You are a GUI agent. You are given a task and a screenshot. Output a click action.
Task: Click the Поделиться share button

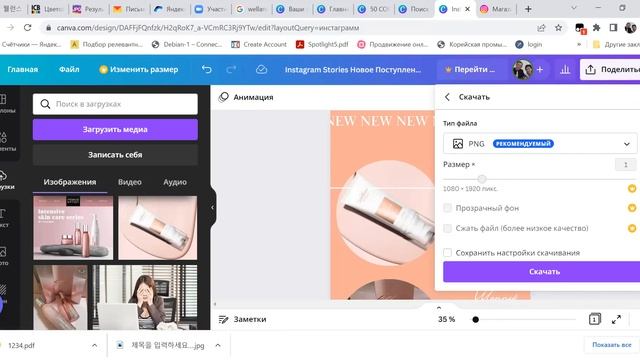(x=610, y=70)
